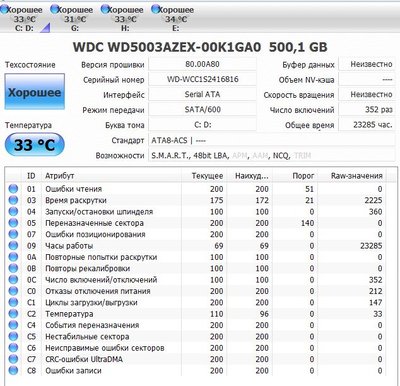Click status dot for C2 Температура row
This screenshot has width=400, height=386.
(x=13, y=314)
